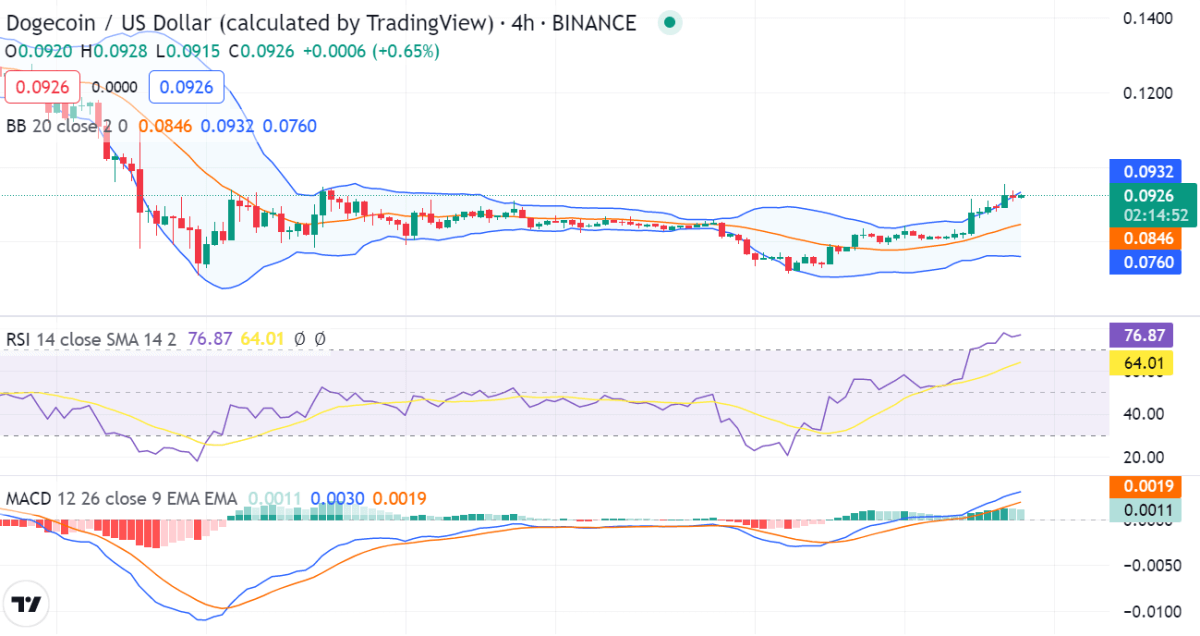Screen dimensions: 1200x636
Task: Click the L0.0915 low value
Action: [187, 50]
